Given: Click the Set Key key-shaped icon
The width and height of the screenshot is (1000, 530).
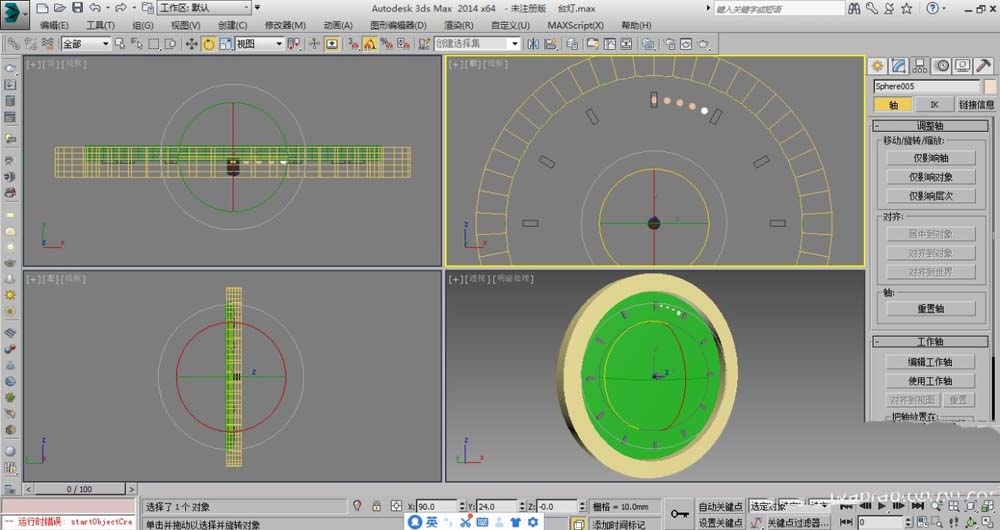Looking at the screenshot, I should [x=680, y=514].
